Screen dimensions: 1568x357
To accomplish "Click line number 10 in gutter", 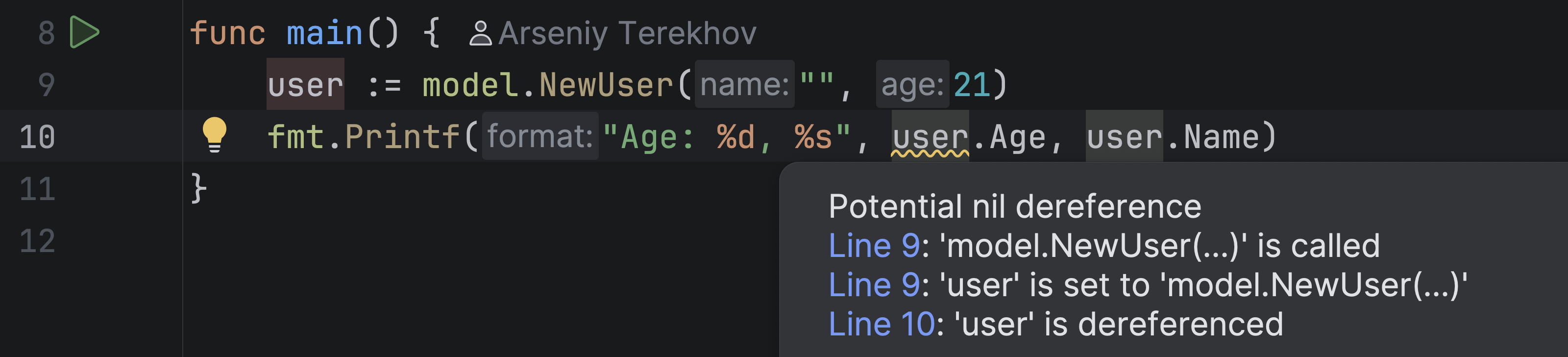I will [37, 136].
